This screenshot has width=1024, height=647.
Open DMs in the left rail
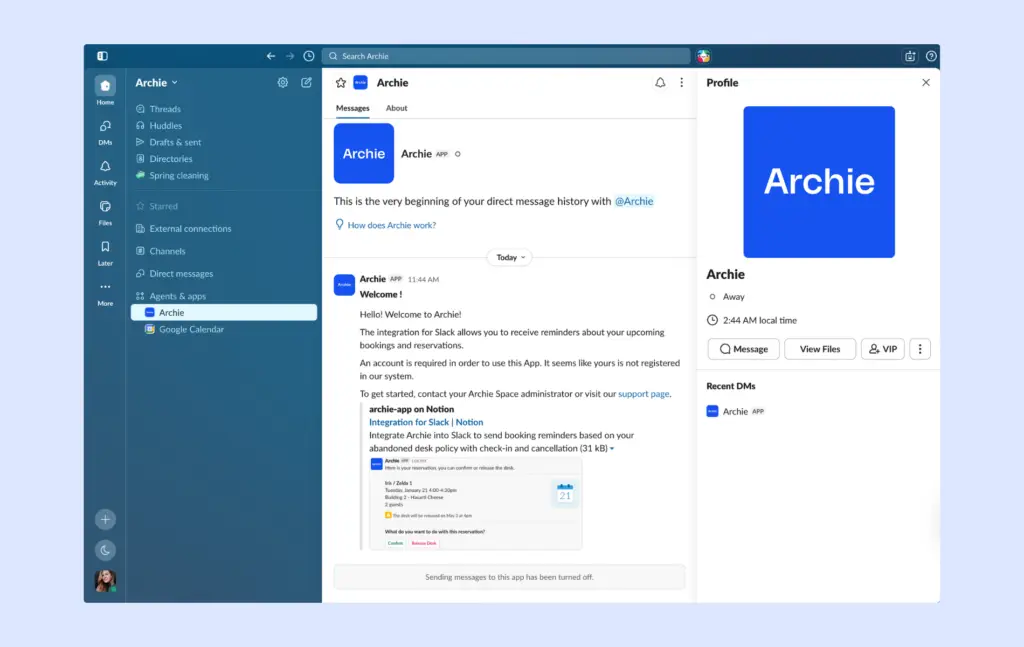point(105,132)
